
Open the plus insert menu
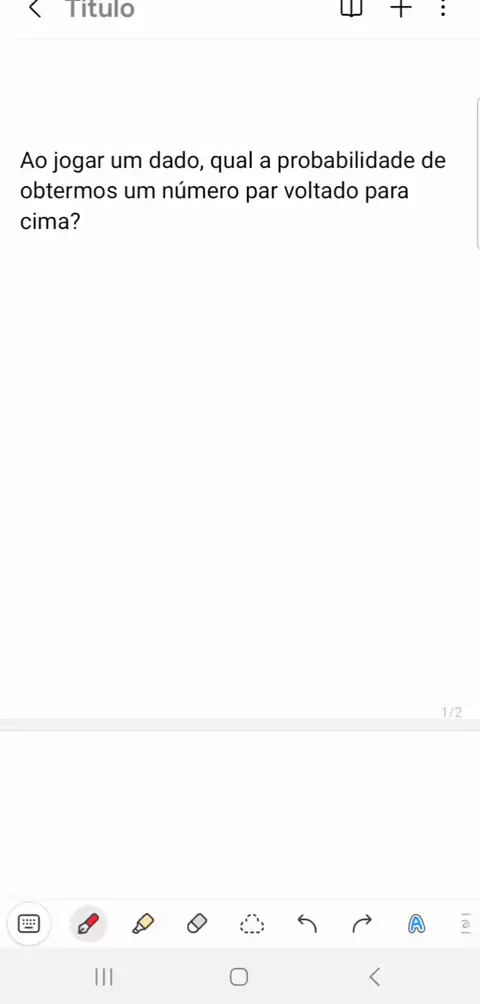401,8
